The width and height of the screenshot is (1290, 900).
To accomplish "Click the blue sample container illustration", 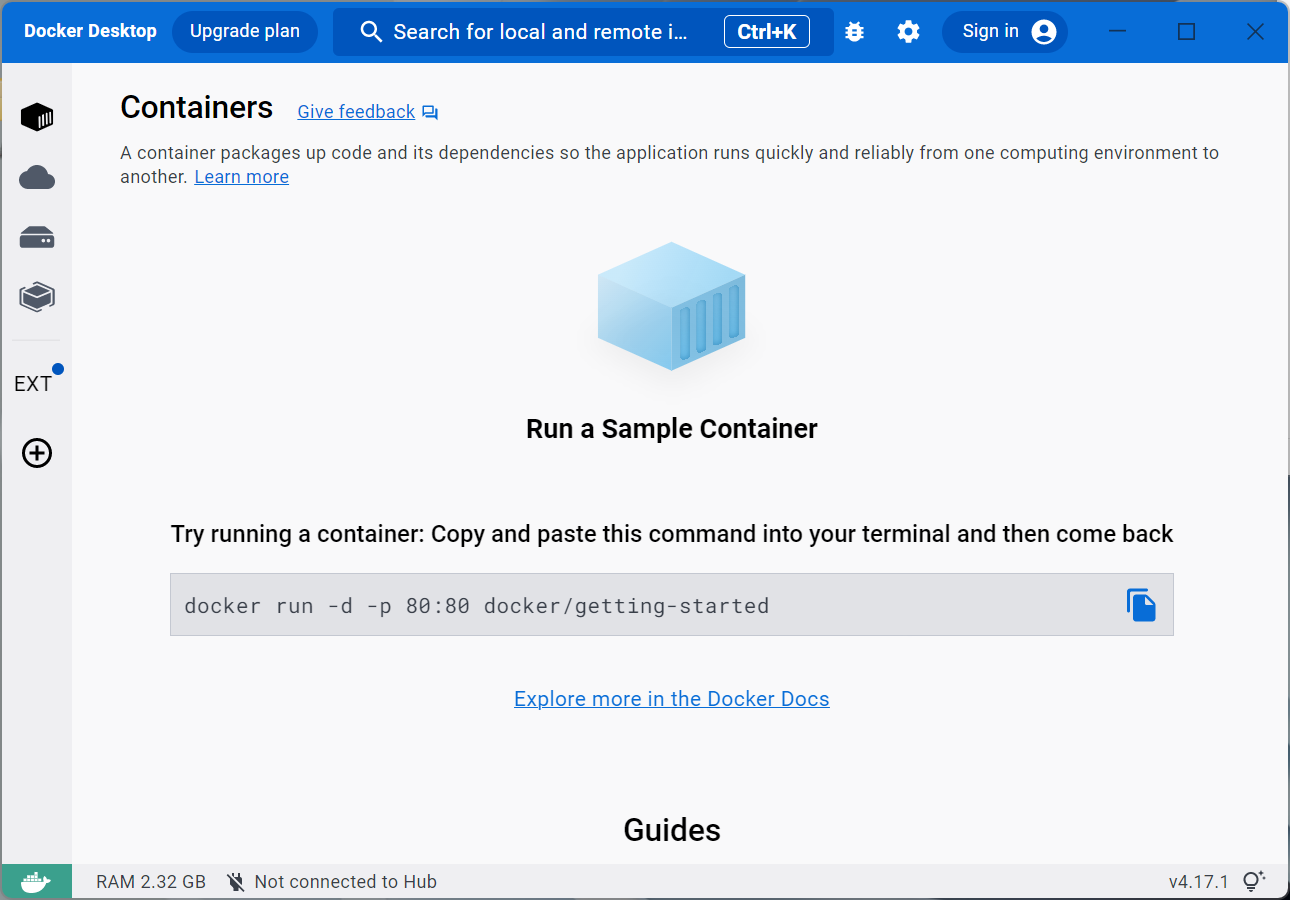I will click(672, 306).
